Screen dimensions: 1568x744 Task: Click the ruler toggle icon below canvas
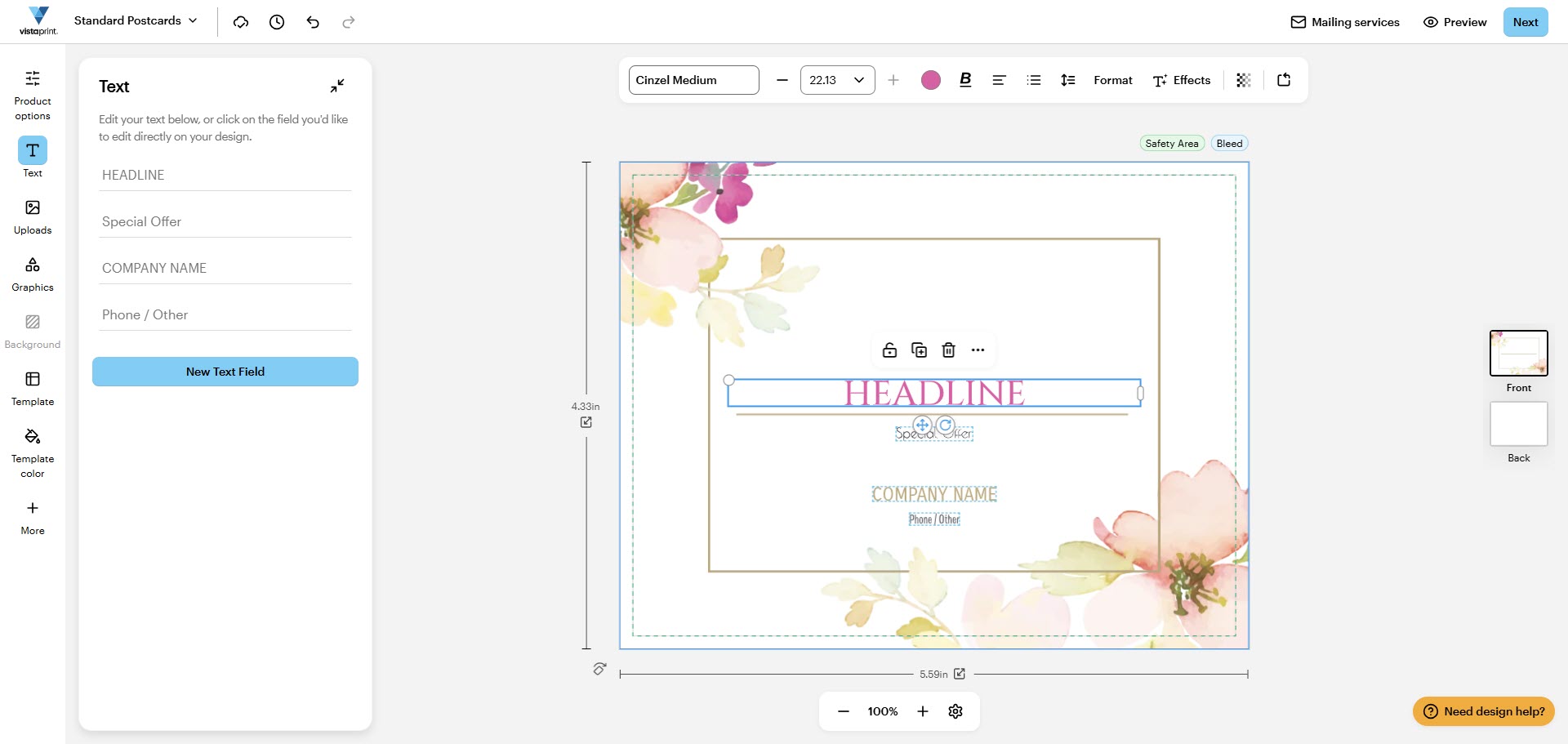point(599,669)
